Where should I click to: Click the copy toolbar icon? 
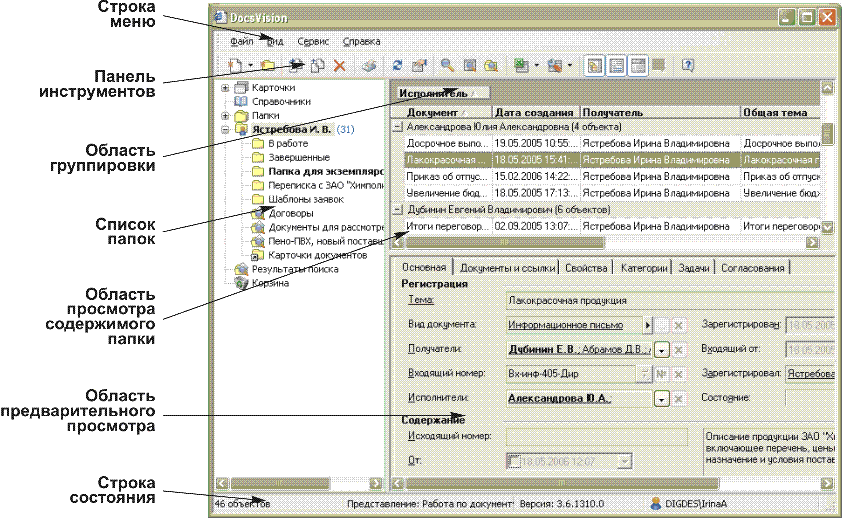[x=318, y=66]
